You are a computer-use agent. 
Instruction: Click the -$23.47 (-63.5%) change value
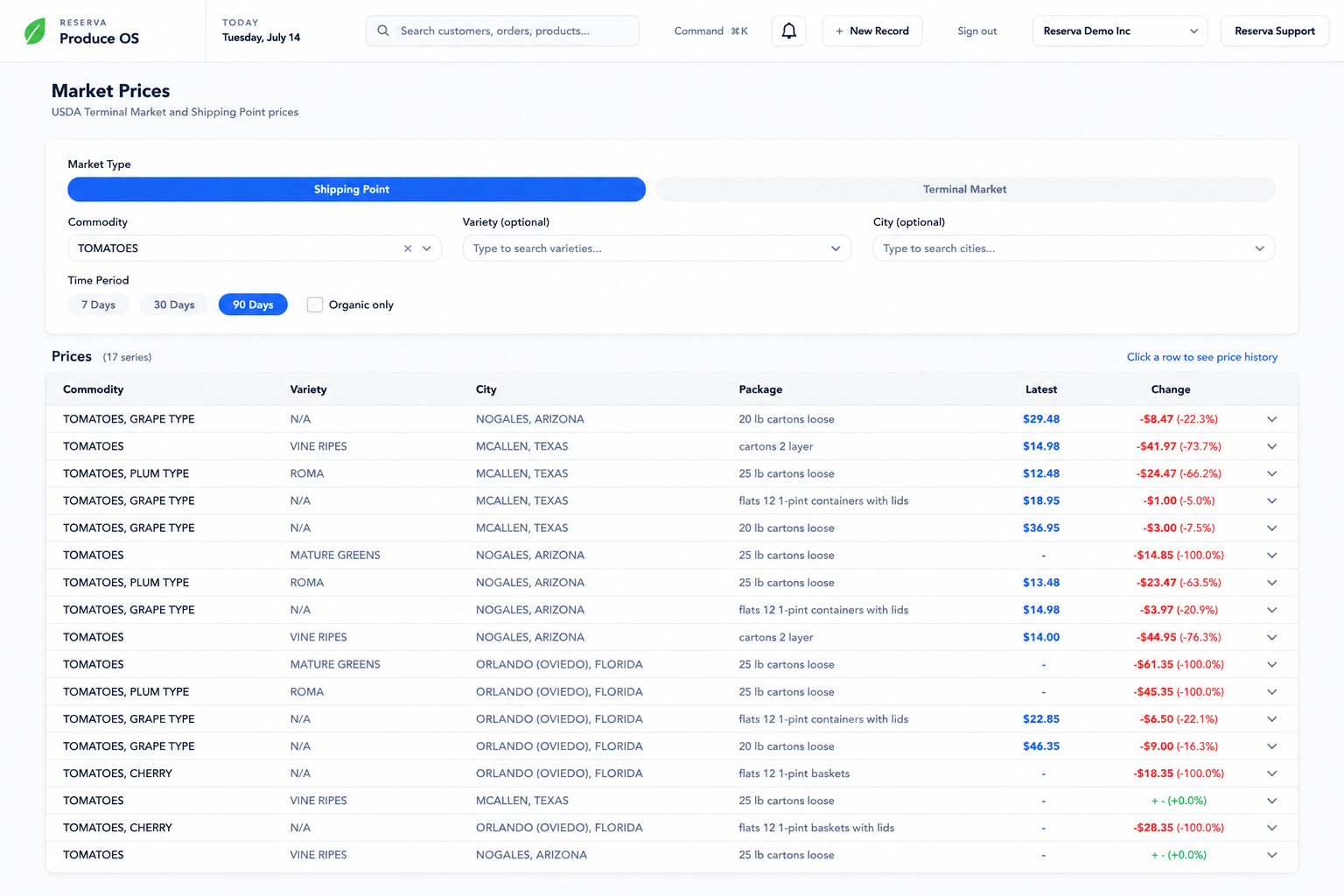click(1179, 583)
